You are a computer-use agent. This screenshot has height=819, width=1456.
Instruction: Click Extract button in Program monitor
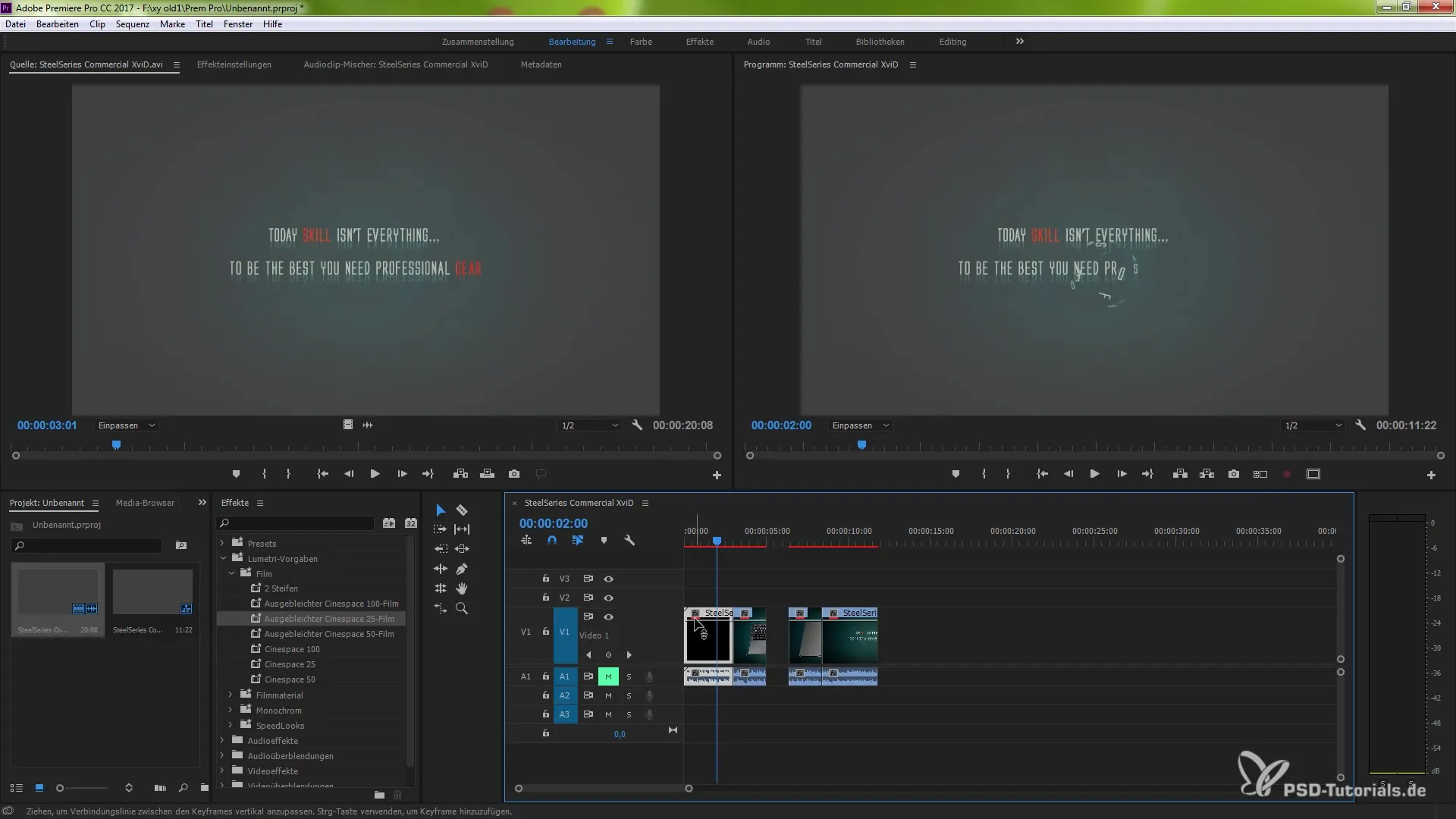(1207, 474)
